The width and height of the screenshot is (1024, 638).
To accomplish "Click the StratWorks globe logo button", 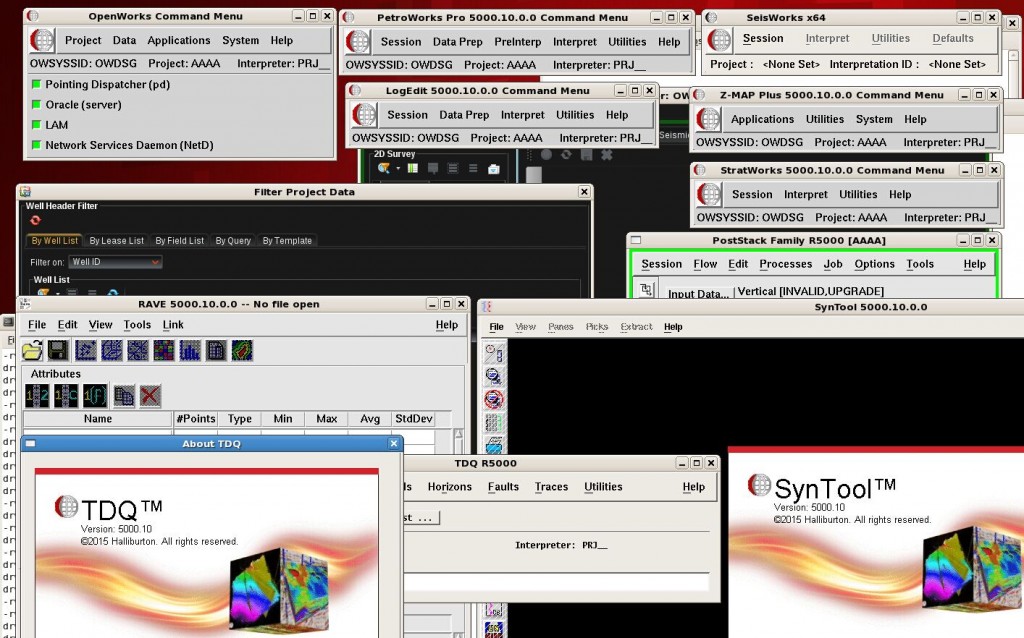I will (709, 195).
